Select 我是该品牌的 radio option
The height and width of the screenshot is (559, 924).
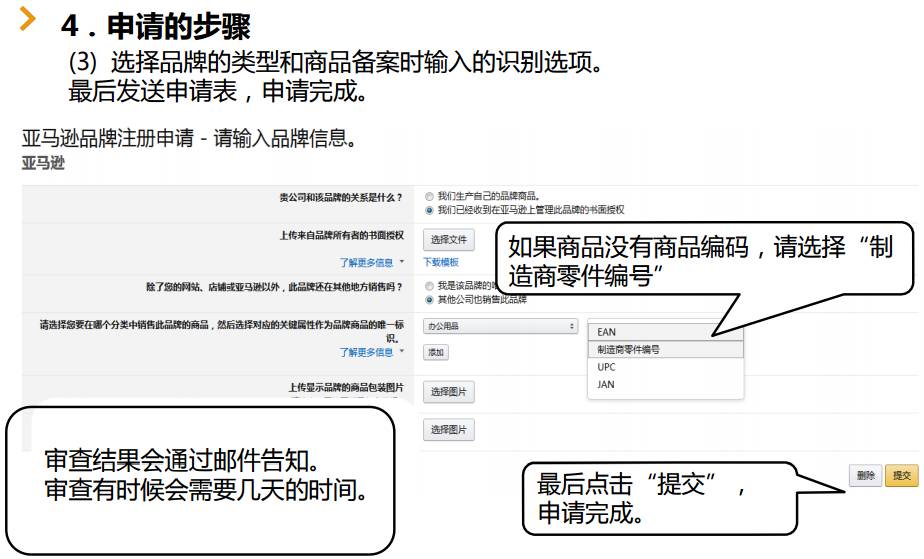click(429, 286)
